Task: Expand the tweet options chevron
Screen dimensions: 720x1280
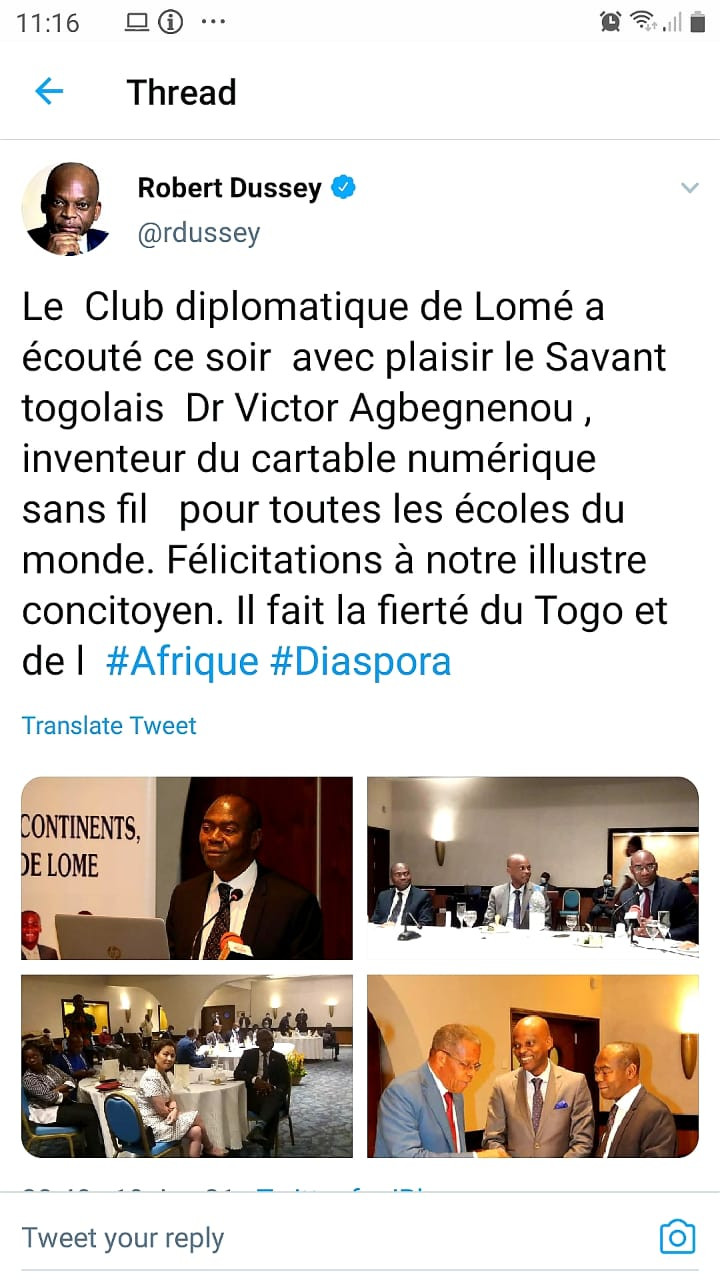Action: coord(689,188)
